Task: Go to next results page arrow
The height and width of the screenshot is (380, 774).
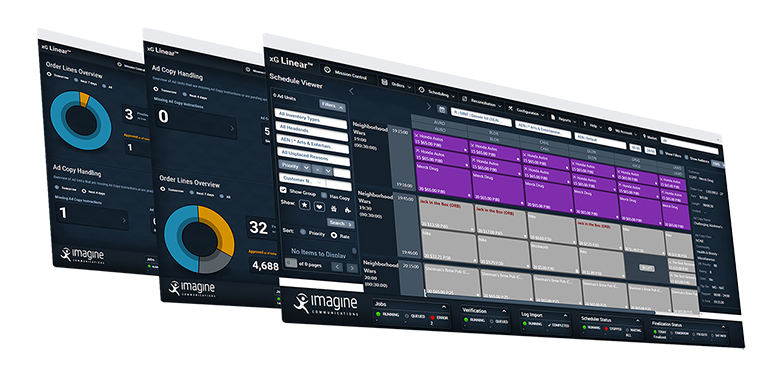Action: pos(351,268)
